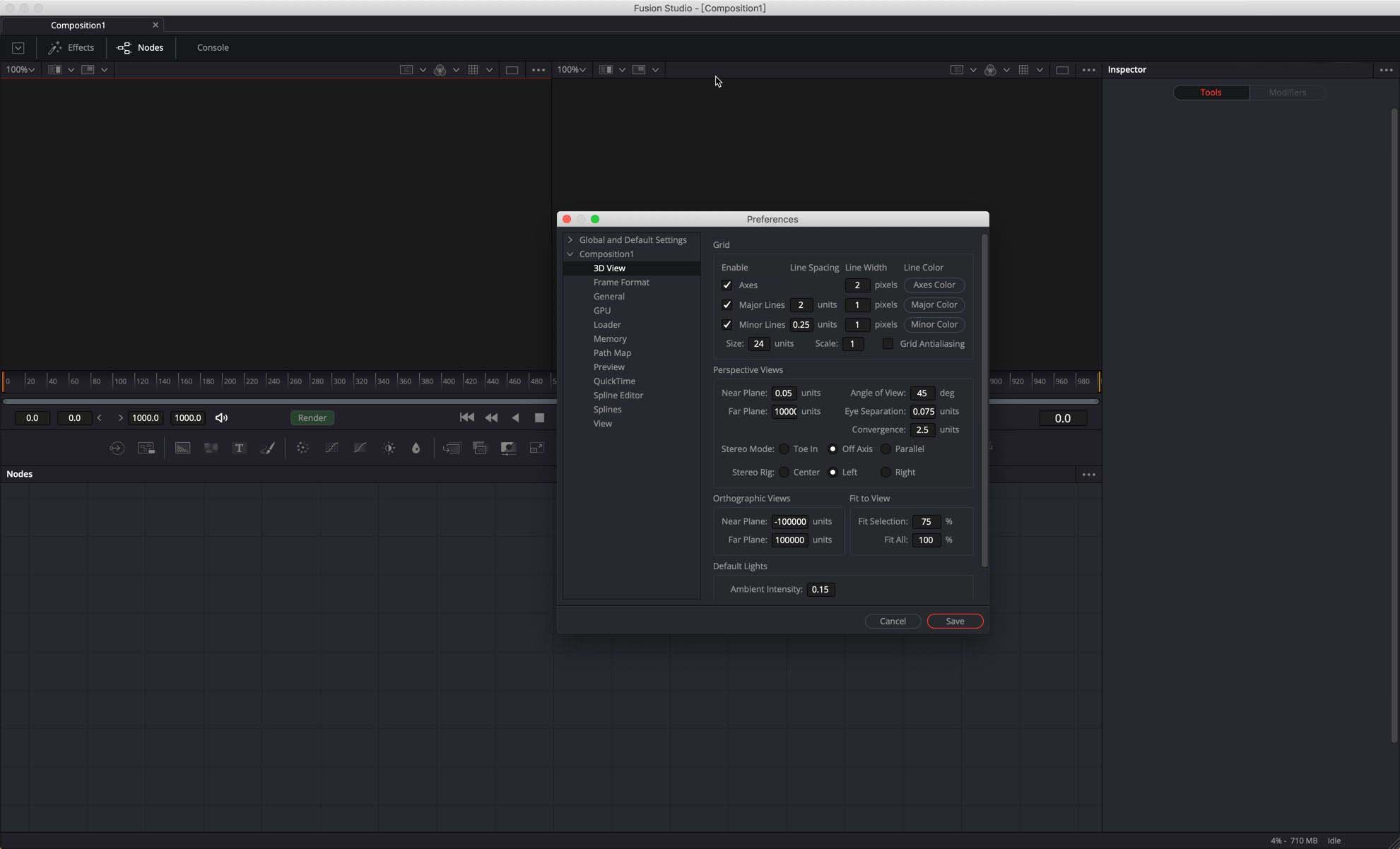Image resolution: width=1400 pixels, height=849 pixels.
Task: Toggle the audio speaker icon
Action: click(x=221, y=417)
